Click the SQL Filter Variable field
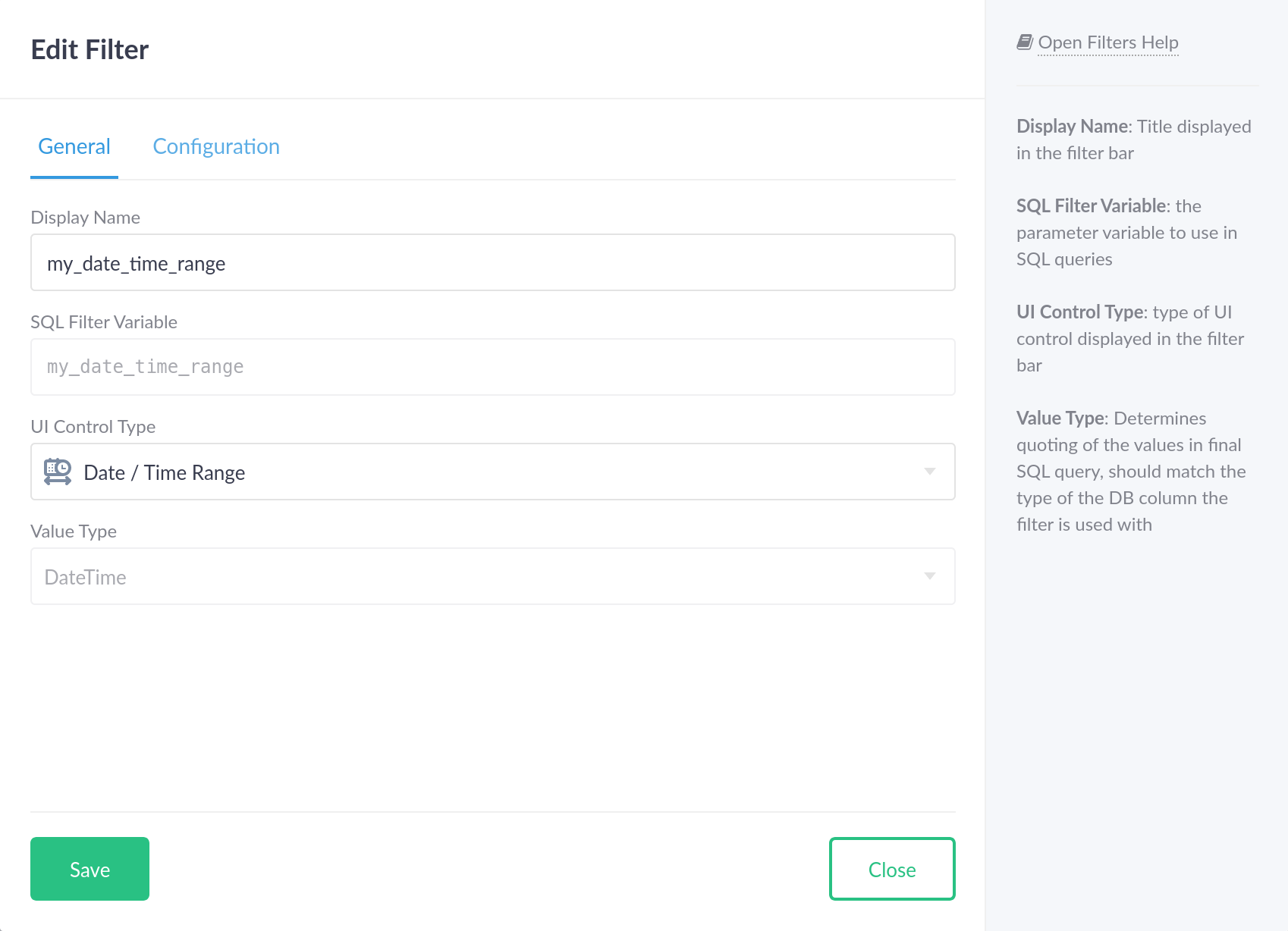The height and width of the screenshot is (931, 1288). [x=493, y=367]
